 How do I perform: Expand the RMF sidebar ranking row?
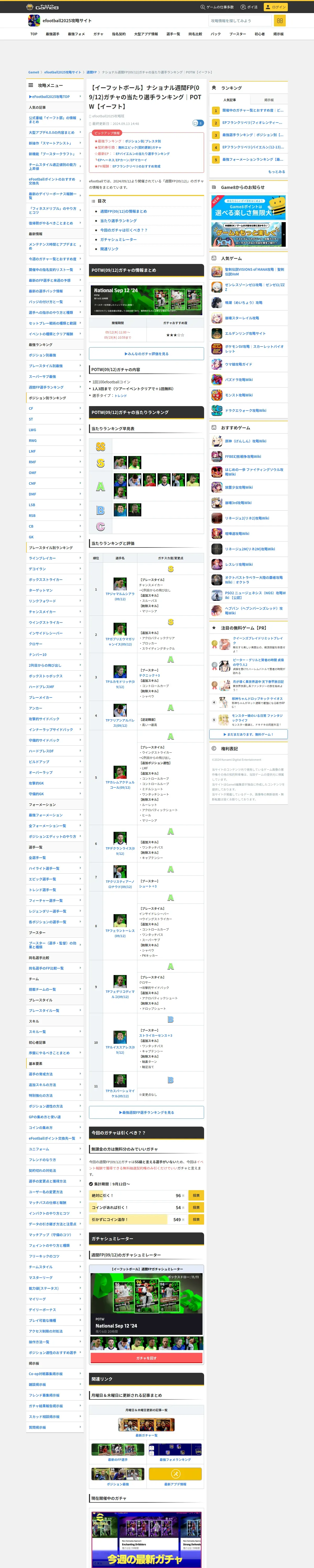(x=55, y=462)
